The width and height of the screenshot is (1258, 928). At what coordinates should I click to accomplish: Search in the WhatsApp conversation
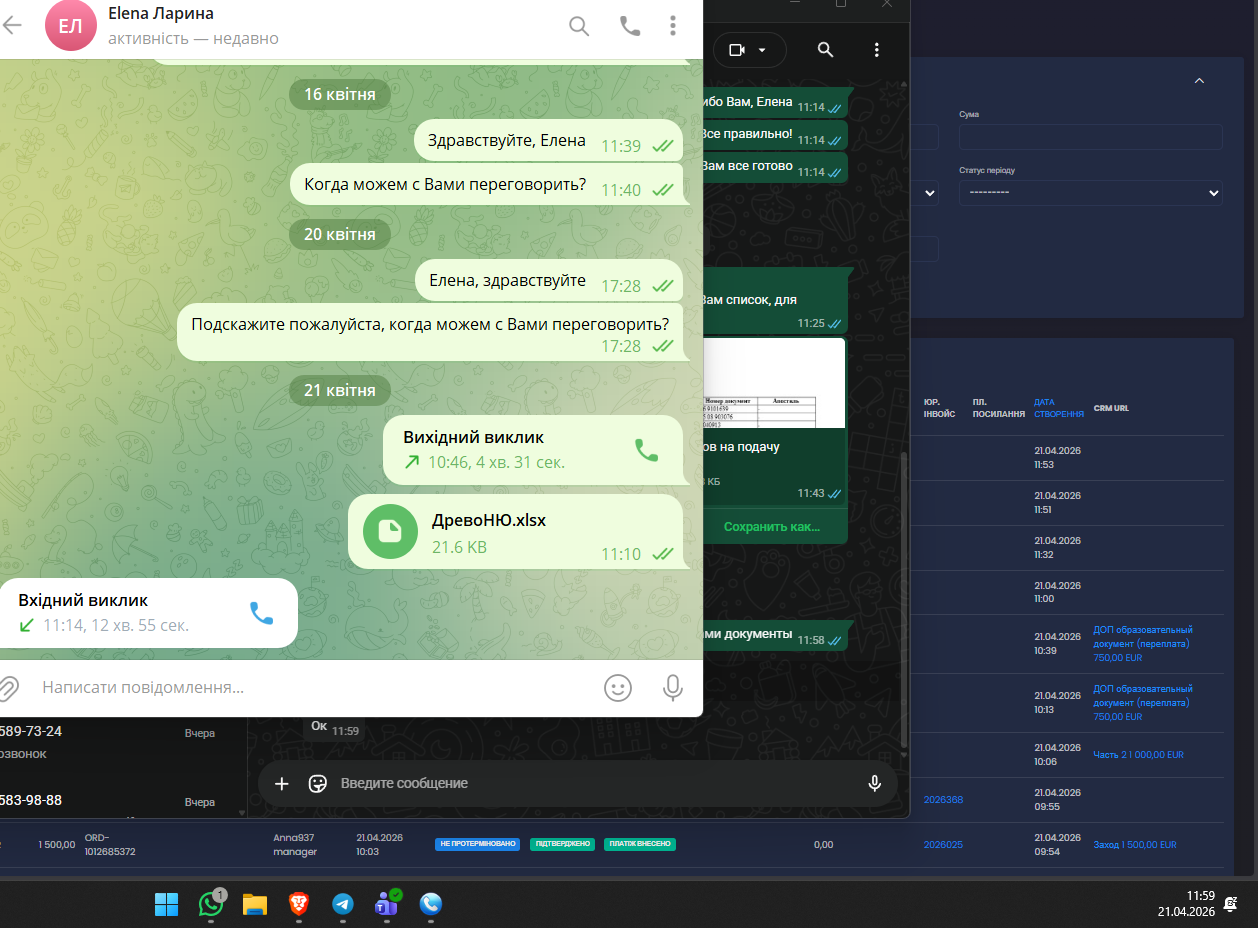(x=825, y=50)
